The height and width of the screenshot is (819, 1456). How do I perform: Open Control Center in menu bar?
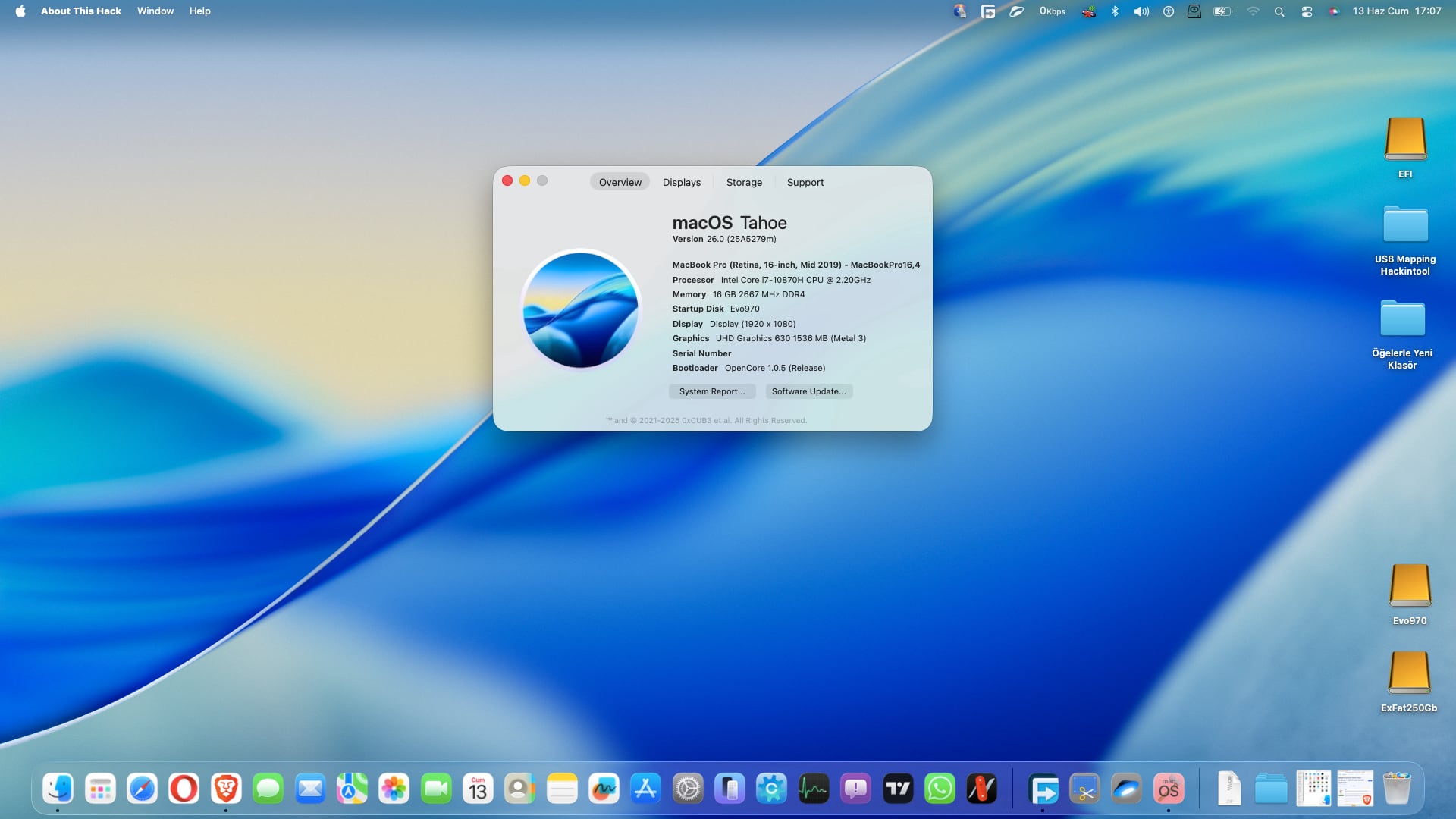tap(1307, 11)
